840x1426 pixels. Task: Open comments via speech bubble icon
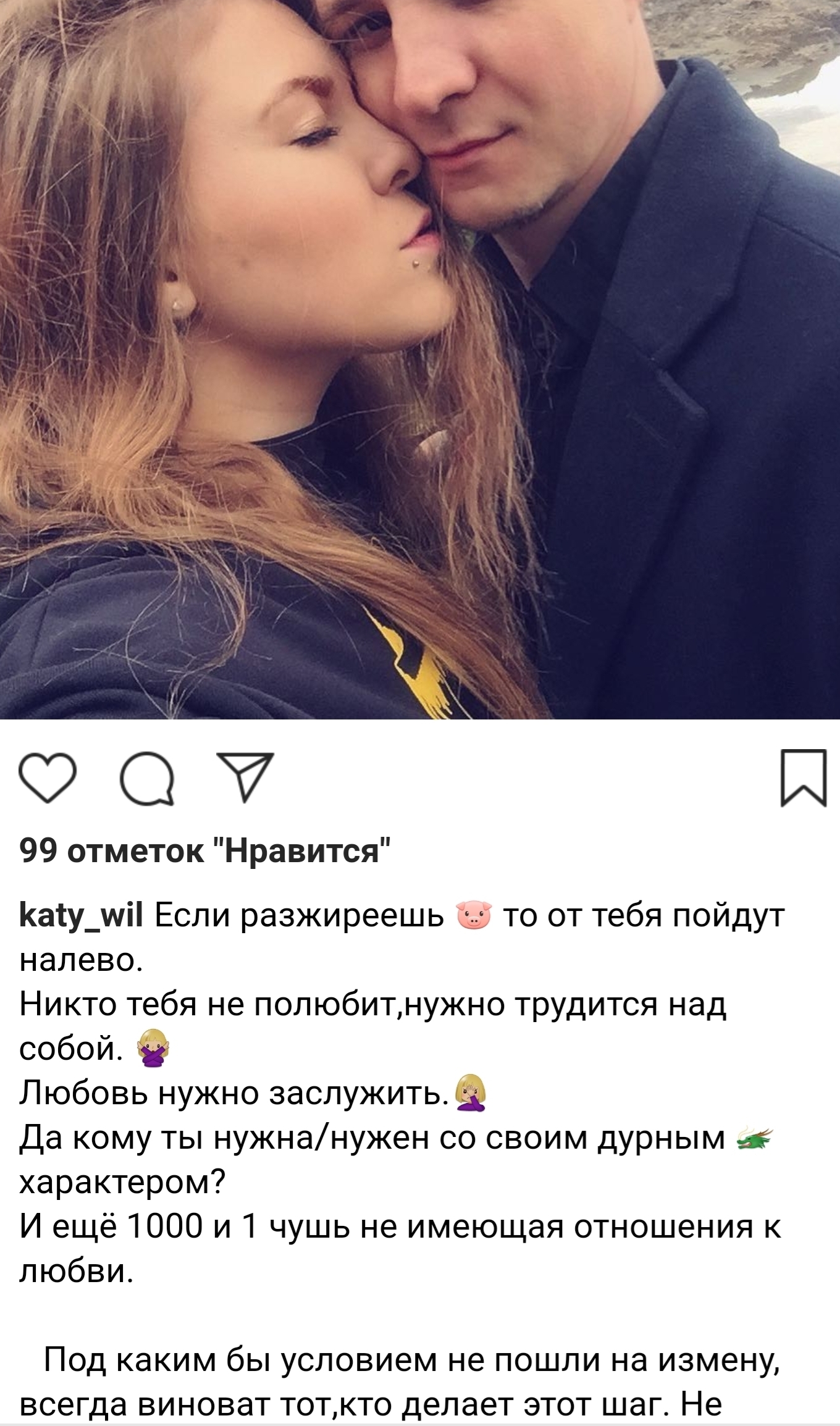point(147,779)
